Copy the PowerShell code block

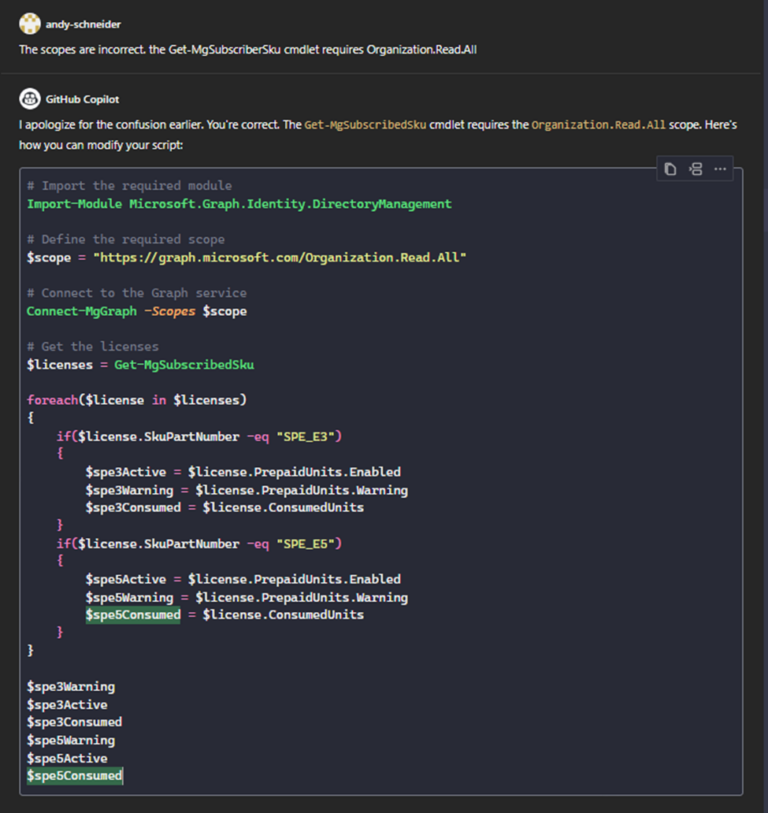(x=669, y=169)
